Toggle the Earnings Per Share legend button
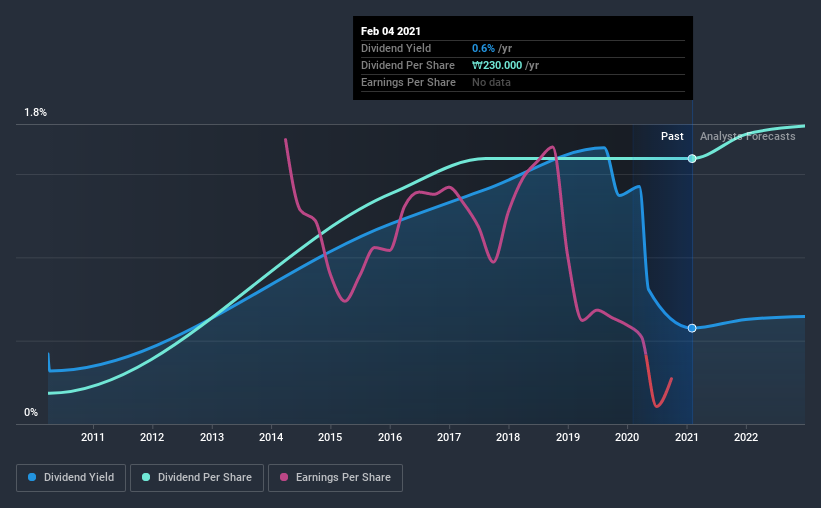The image size is (821, 508). (335, 478)
